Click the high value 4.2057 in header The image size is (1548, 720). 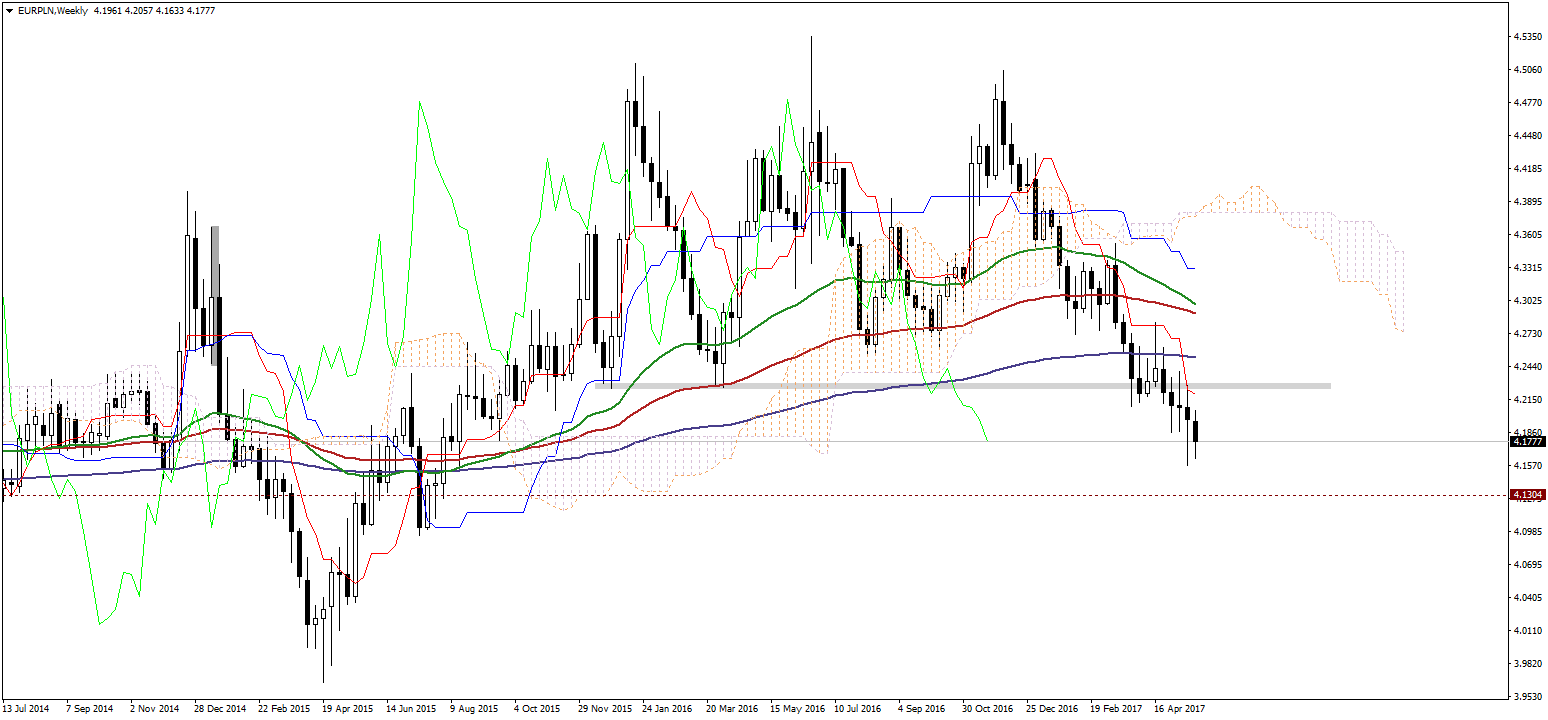point(138,10)
